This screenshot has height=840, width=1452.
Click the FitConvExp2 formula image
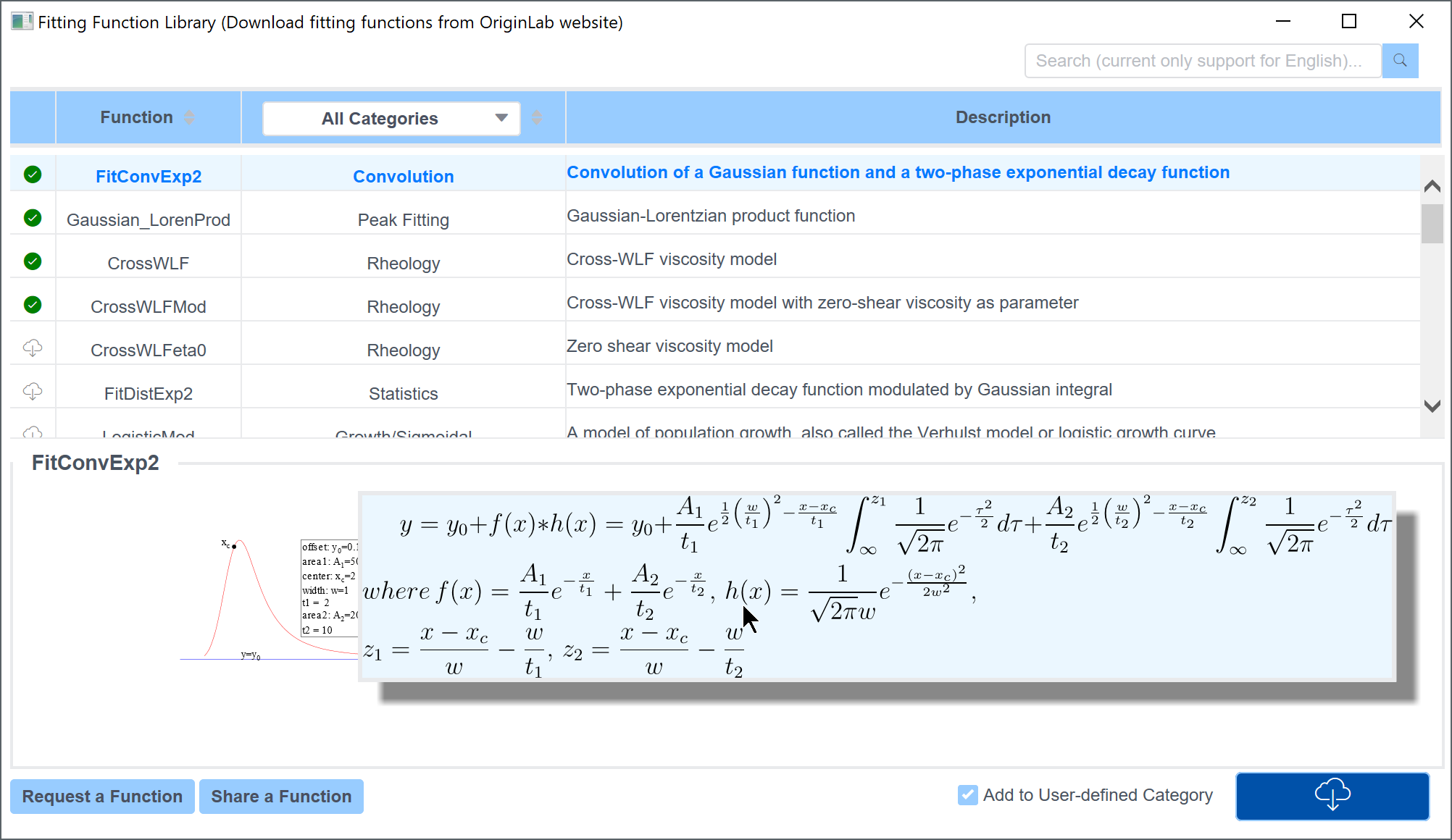pos(877,587)
